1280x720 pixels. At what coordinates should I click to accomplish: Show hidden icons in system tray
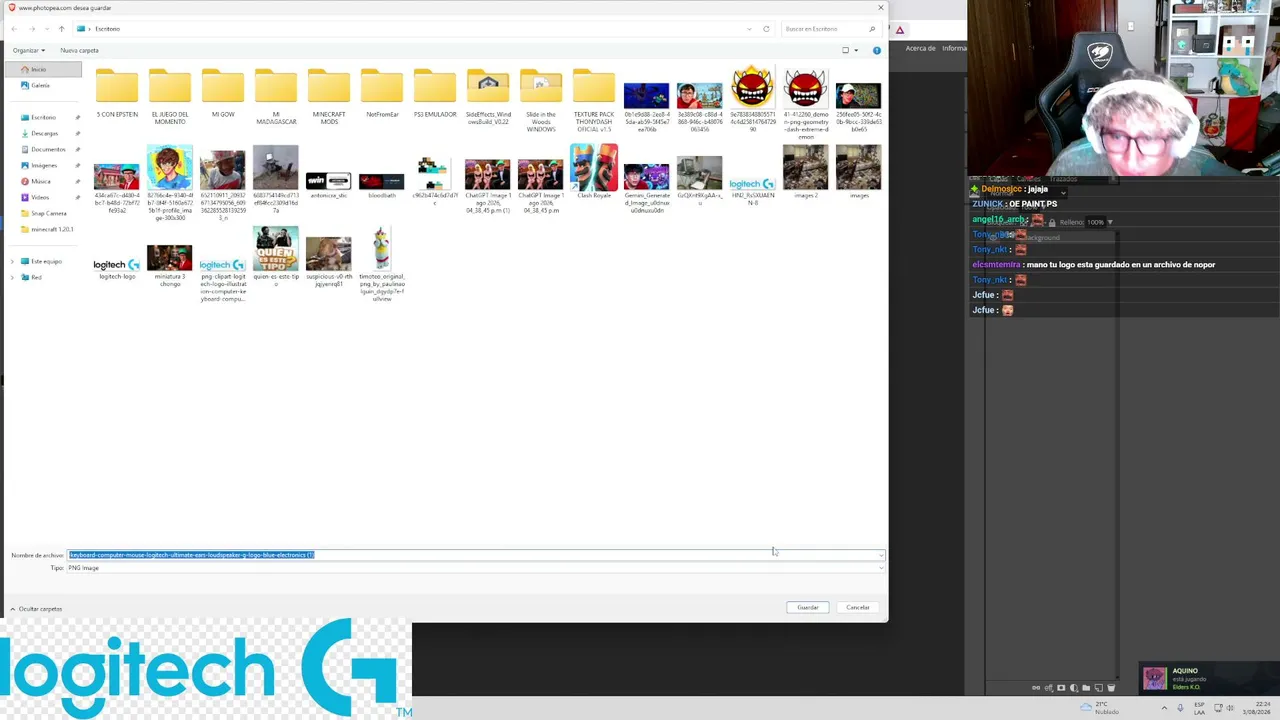[x=1164, y=709]
